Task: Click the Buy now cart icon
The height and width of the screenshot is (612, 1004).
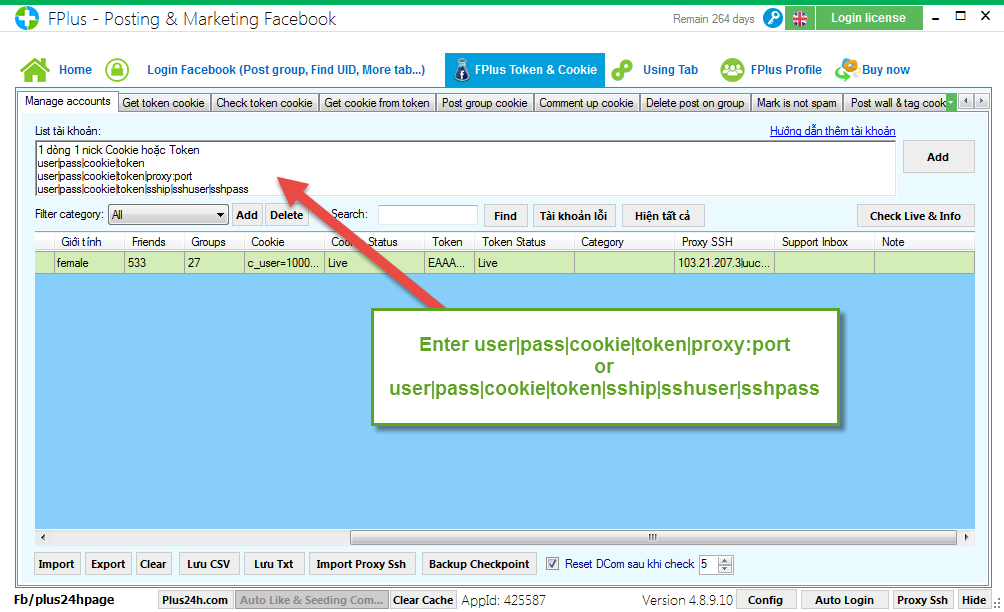Action: 847,70
